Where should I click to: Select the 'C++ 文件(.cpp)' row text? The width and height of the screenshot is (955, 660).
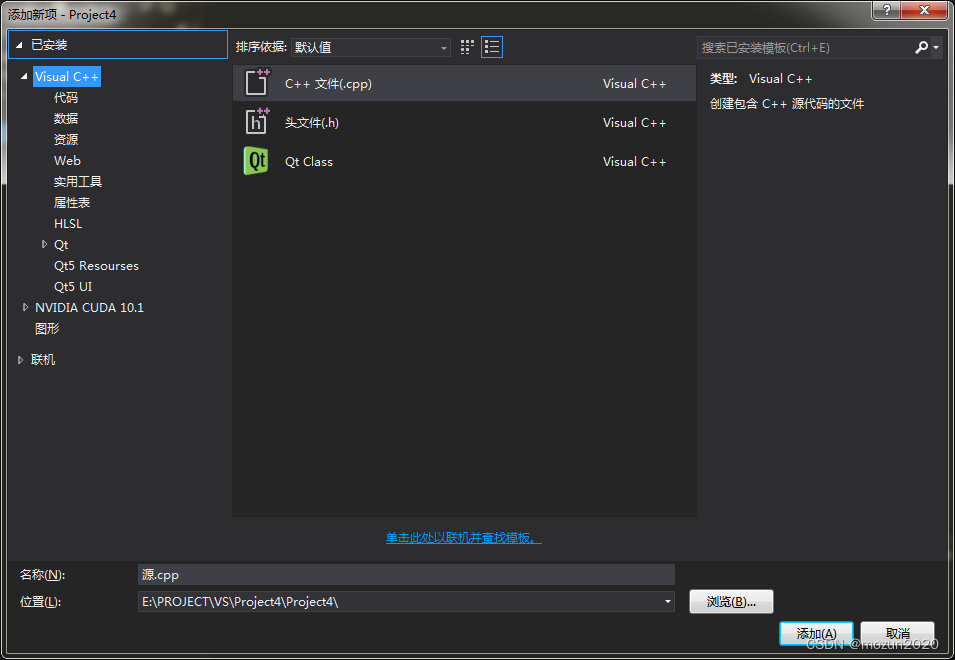[328, 83]
